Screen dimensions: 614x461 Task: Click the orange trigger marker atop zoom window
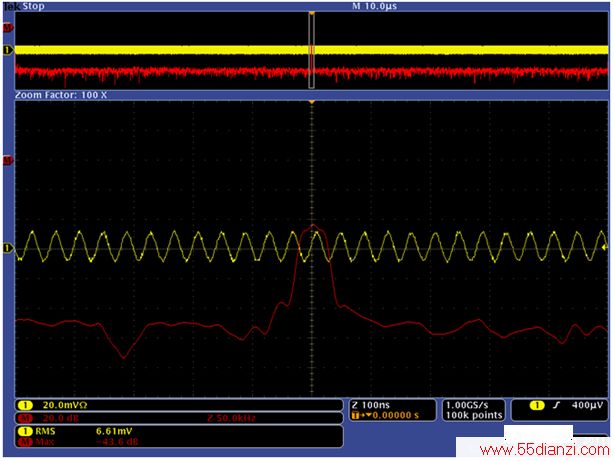tap(311, 102)
